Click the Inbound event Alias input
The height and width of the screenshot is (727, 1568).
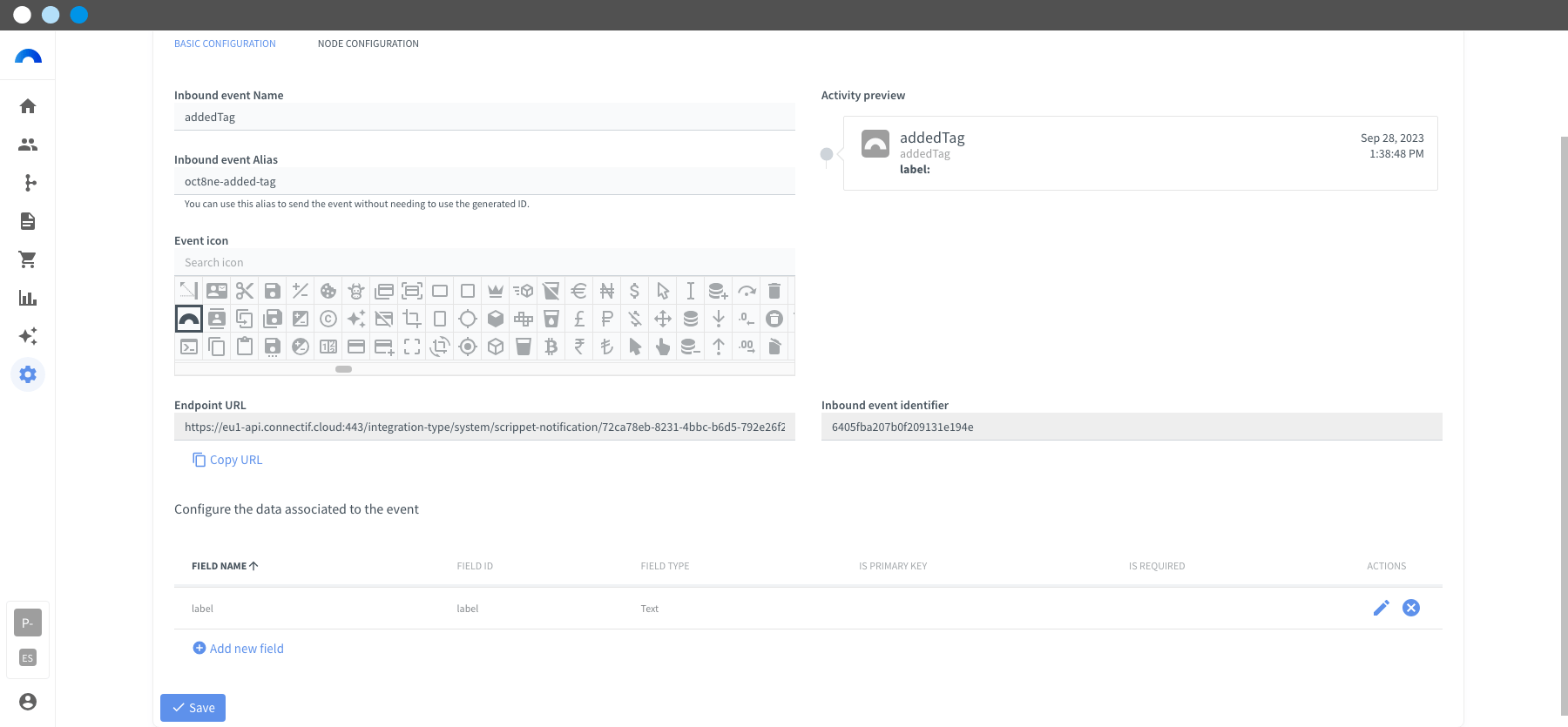(x=484, y=181)
